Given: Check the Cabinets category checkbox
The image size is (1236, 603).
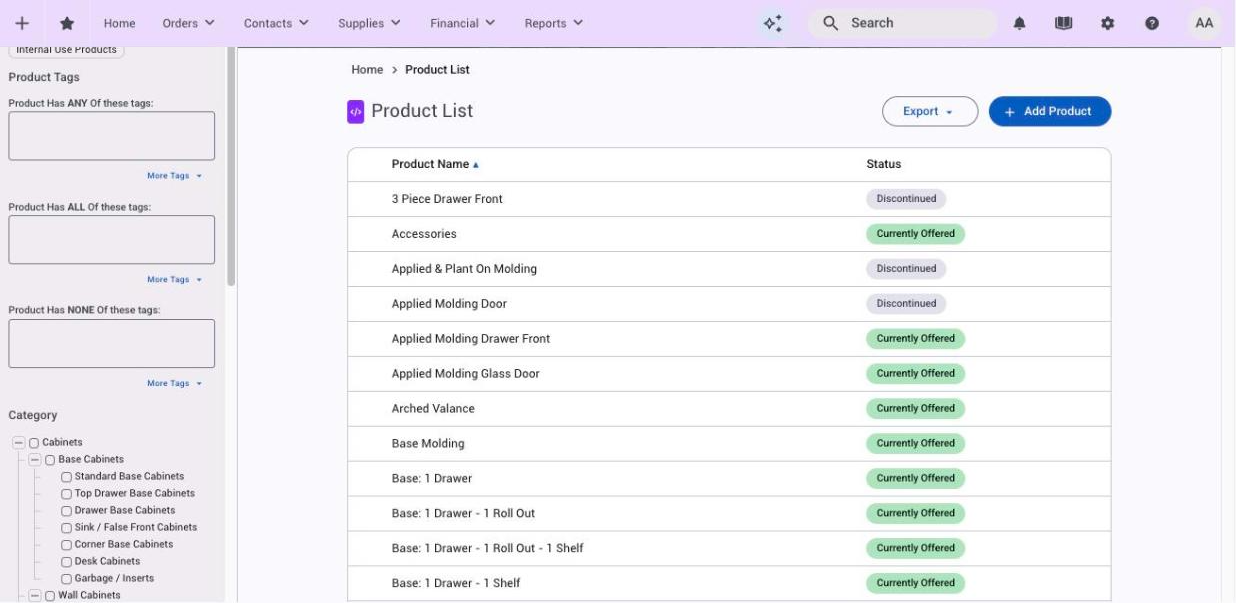Looking at the screenshot, I should click(34, 443).
